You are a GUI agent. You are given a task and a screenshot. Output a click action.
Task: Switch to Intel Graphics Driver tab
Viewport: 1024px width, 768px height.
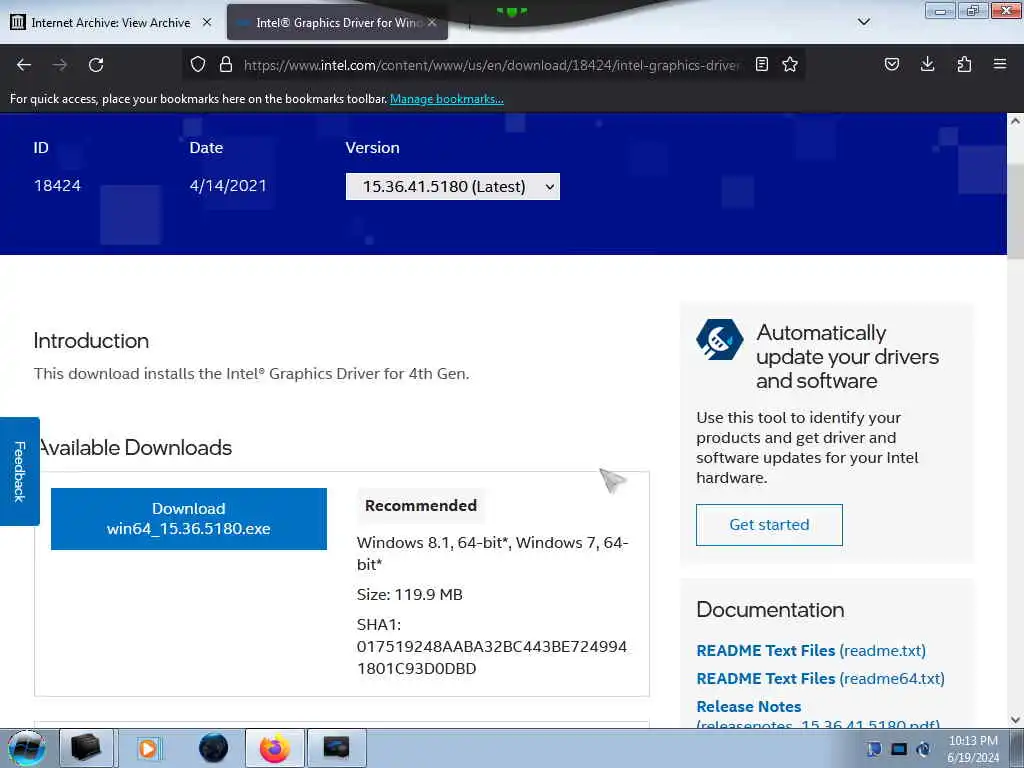click(338, 22)
